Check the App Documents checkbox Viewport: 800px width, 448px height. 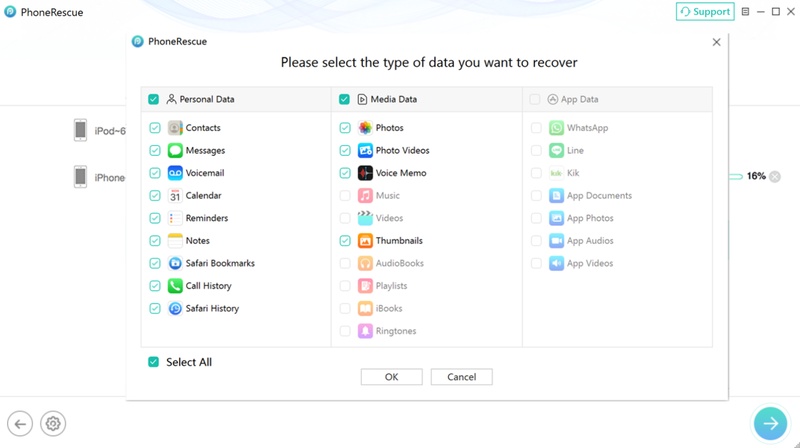536,195
